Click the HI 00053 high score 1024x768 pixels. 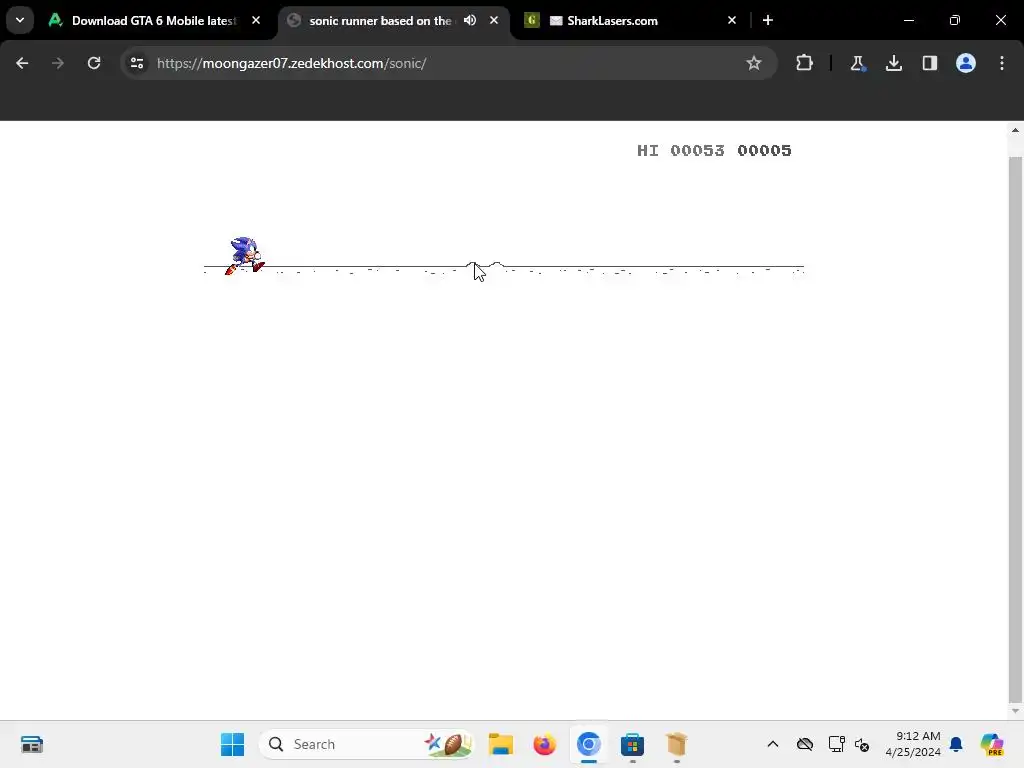click(680, 151)
